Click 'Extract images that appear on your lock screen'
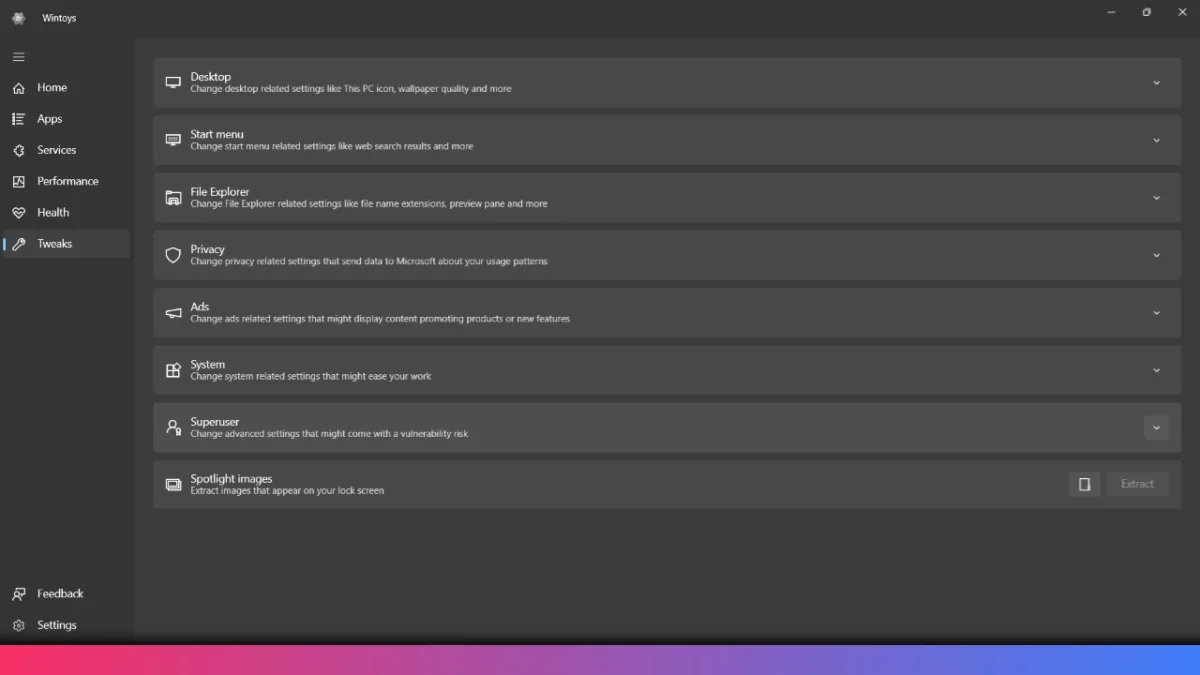The height and width of the screenshot is (675, 1200). tap(287, 491)
